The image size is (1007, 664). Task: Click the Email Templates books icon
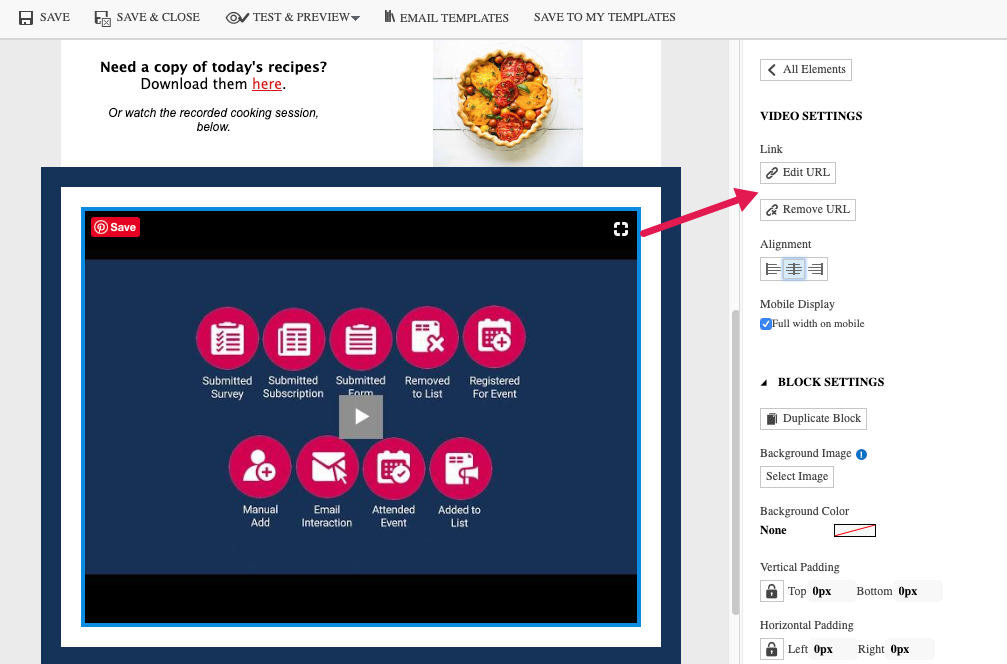point(389,17)
